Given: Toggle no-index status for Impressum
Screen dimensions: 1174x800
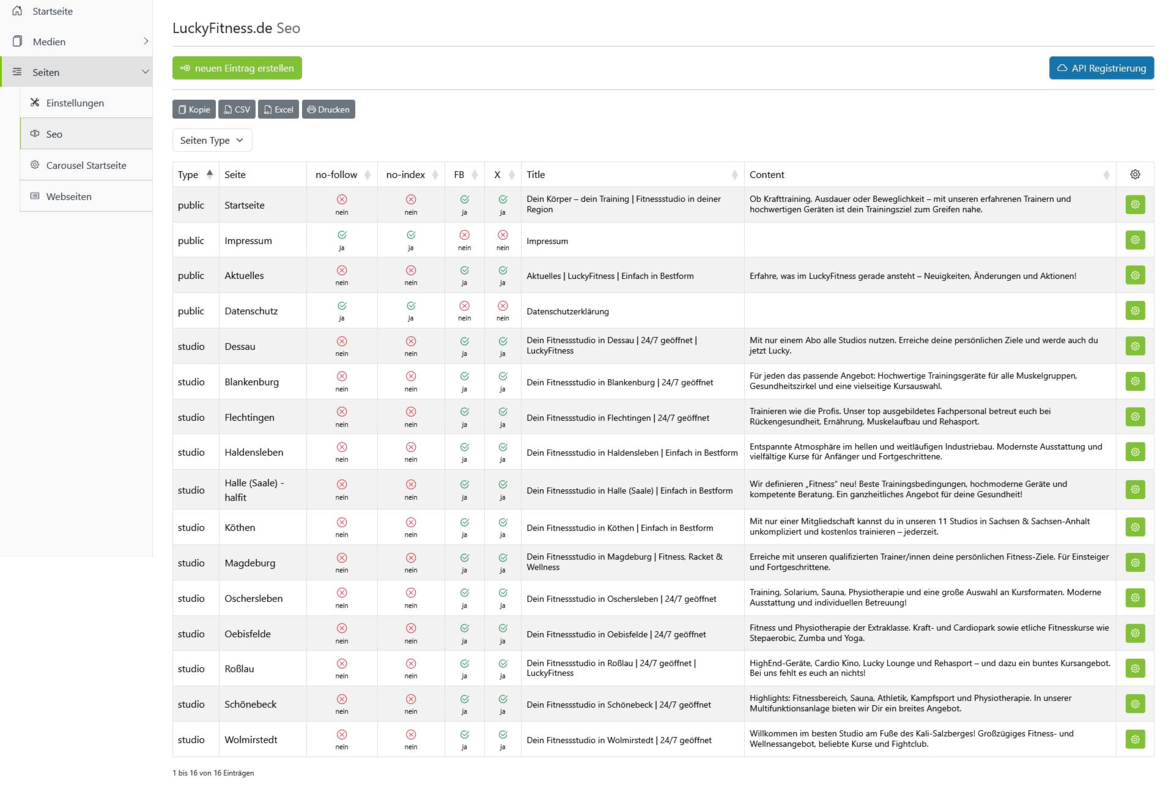Looking at the screenshot, I should pos(410,235).
